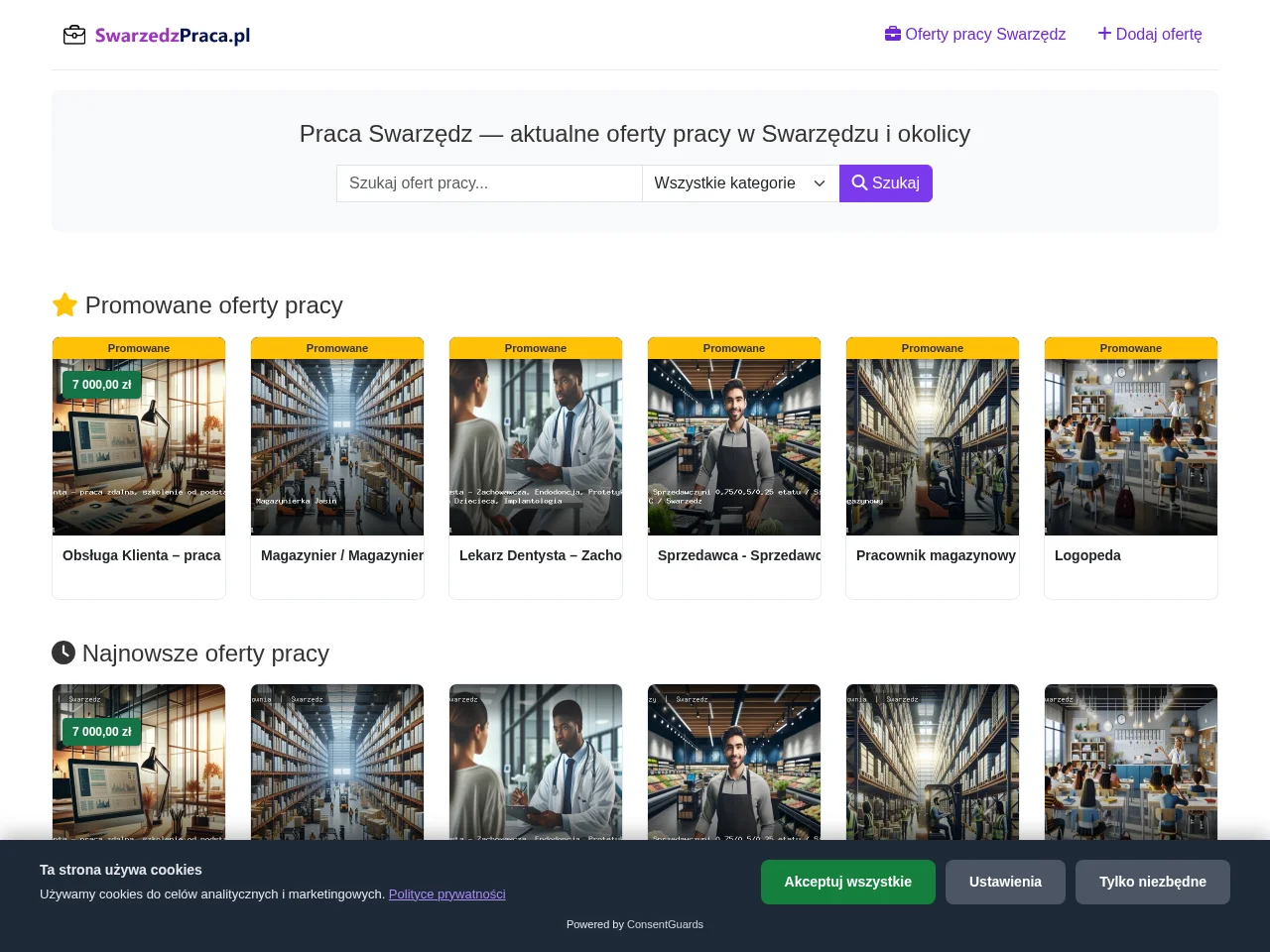Open promoted Pracownik magazynowy thumbnail
Screen dimensions: 1270x952
(x=933, y=447)
